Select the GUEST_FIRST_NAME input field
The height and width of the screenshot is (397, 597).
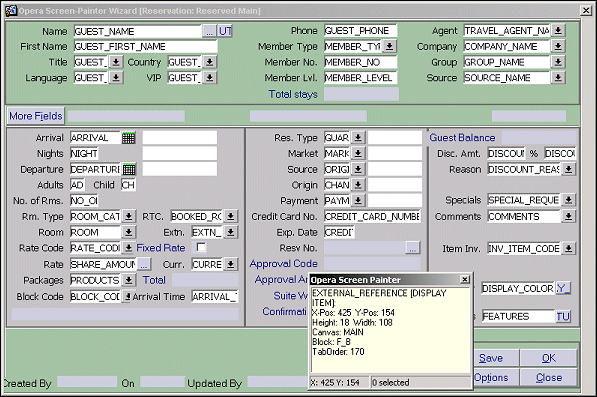click(145, 46)
